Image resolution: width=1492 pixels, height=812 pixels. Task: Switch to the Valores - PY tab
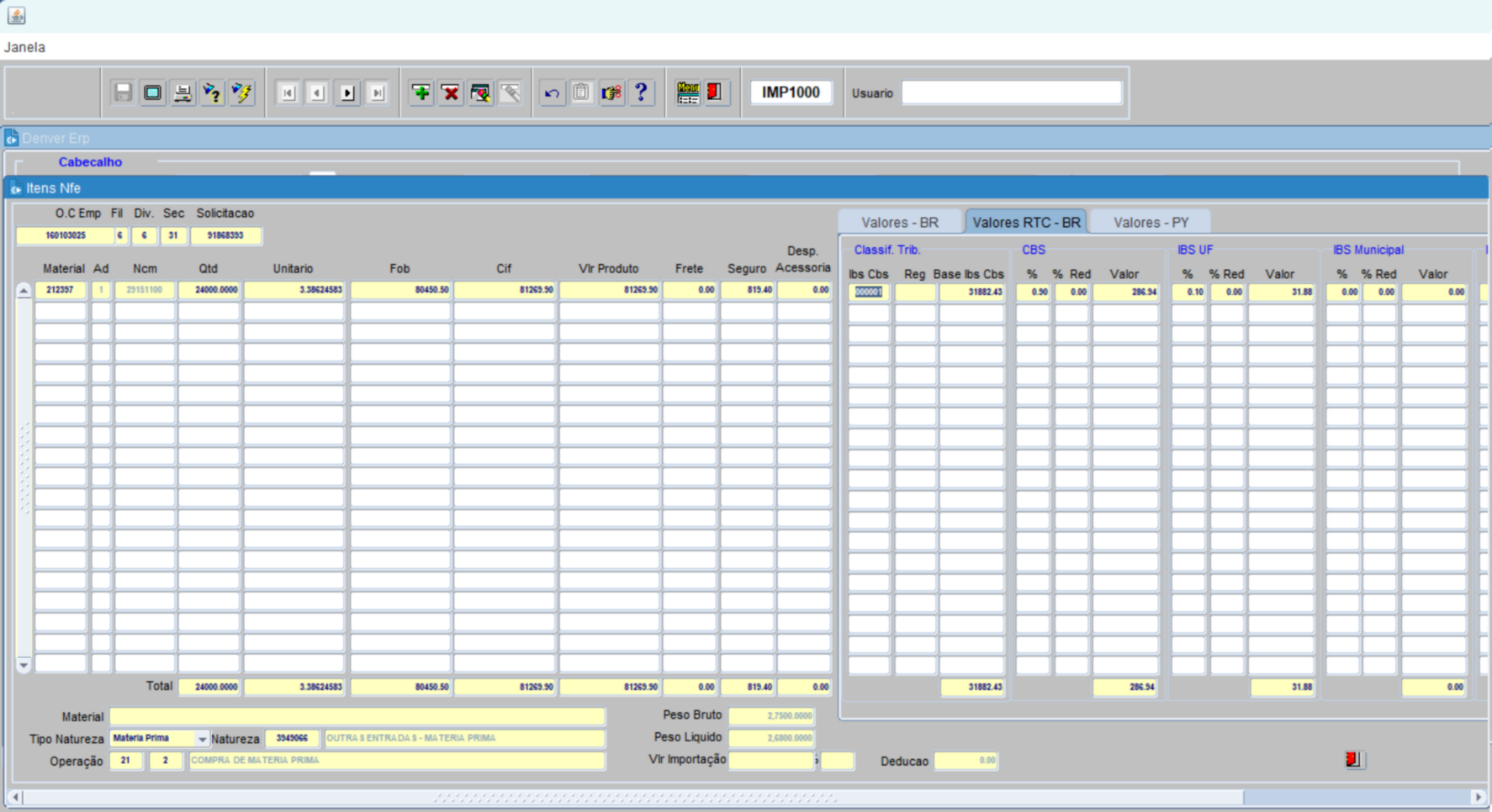pos(1151,223)
